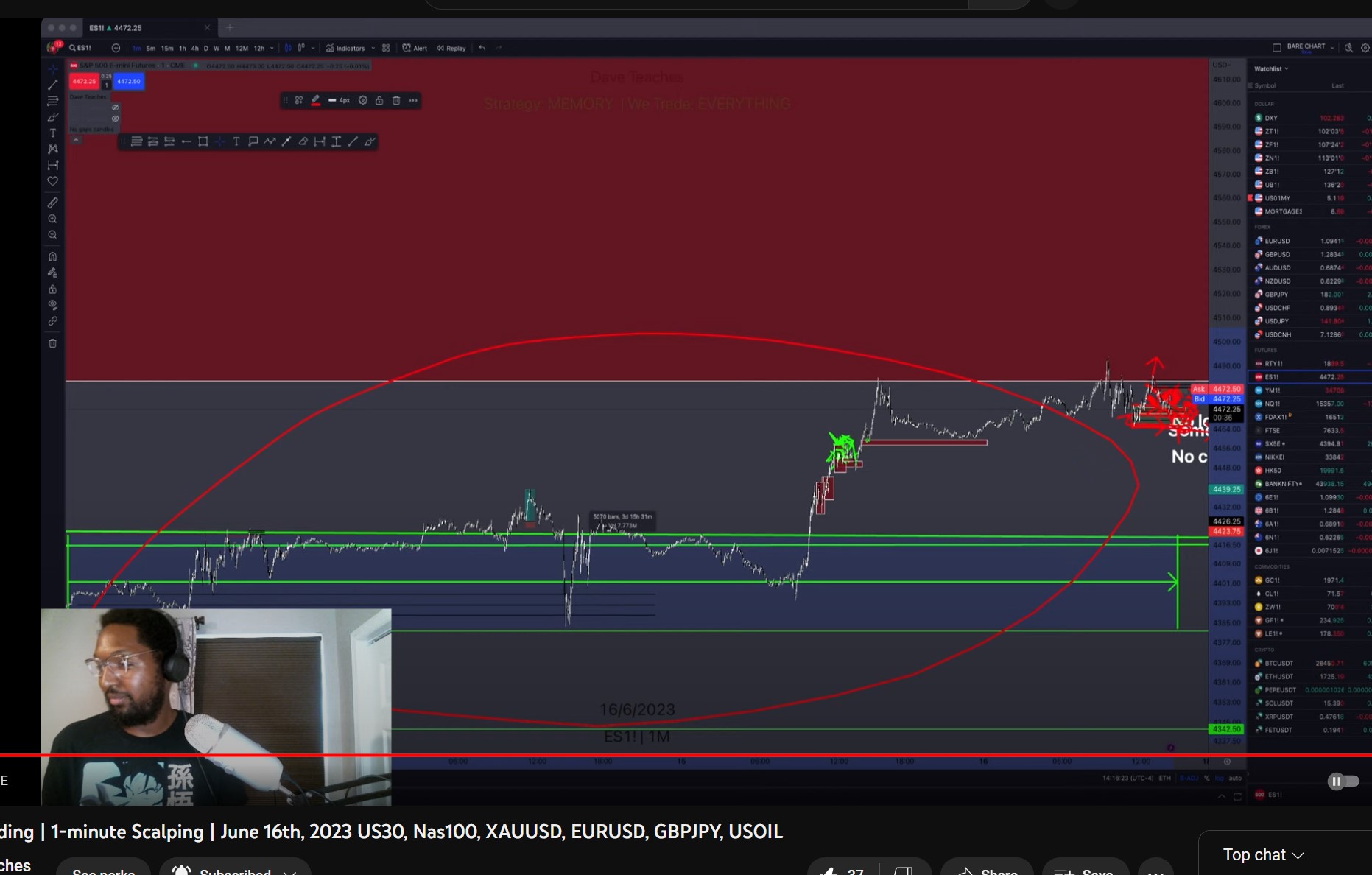The height and width of the screenshot is (875, 1372).
Task: Select the 12h timeframe
Action: pos(259,48)
